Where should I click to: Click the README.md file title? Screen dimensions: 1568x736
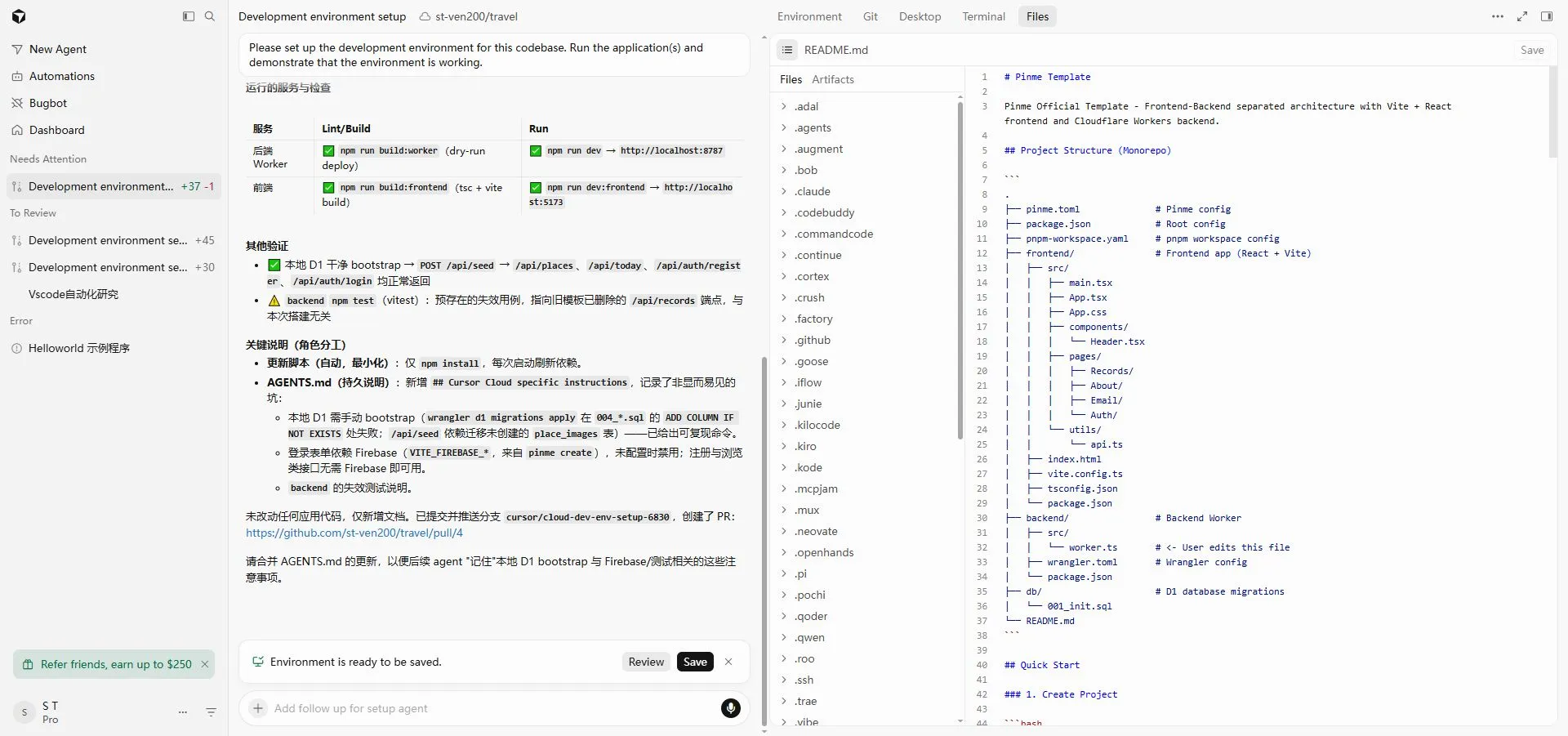pyautogui.click(x=835, y=50)
